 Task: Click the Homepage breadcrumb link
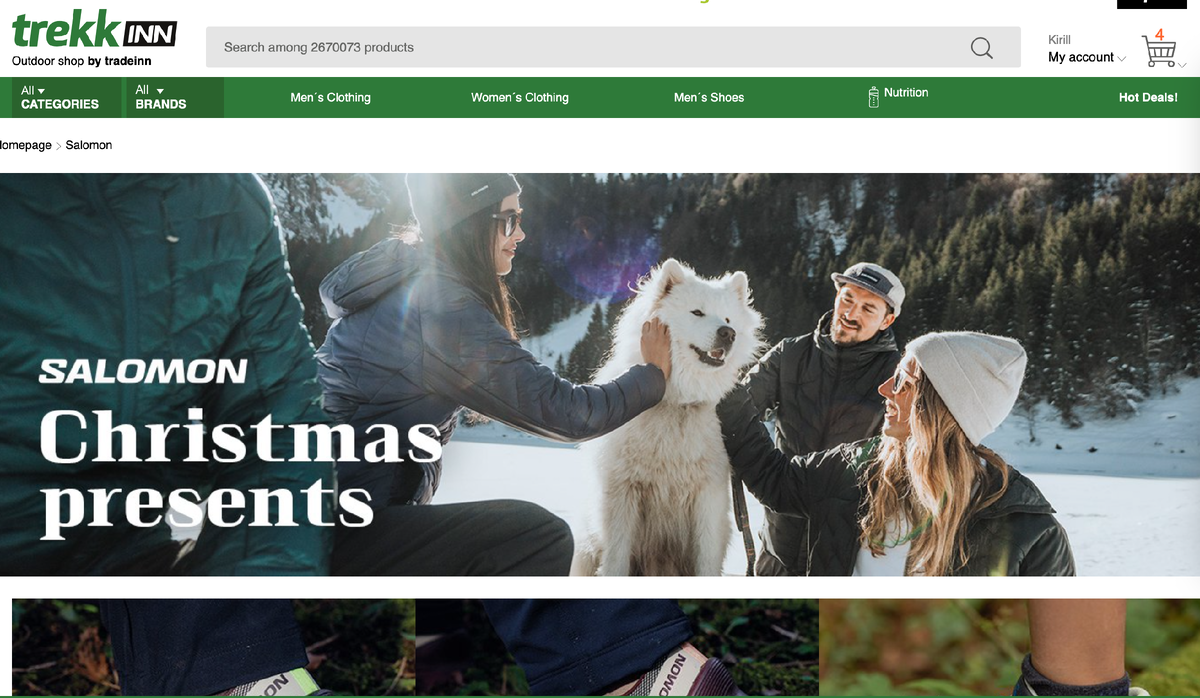click(x=25, y=145)
